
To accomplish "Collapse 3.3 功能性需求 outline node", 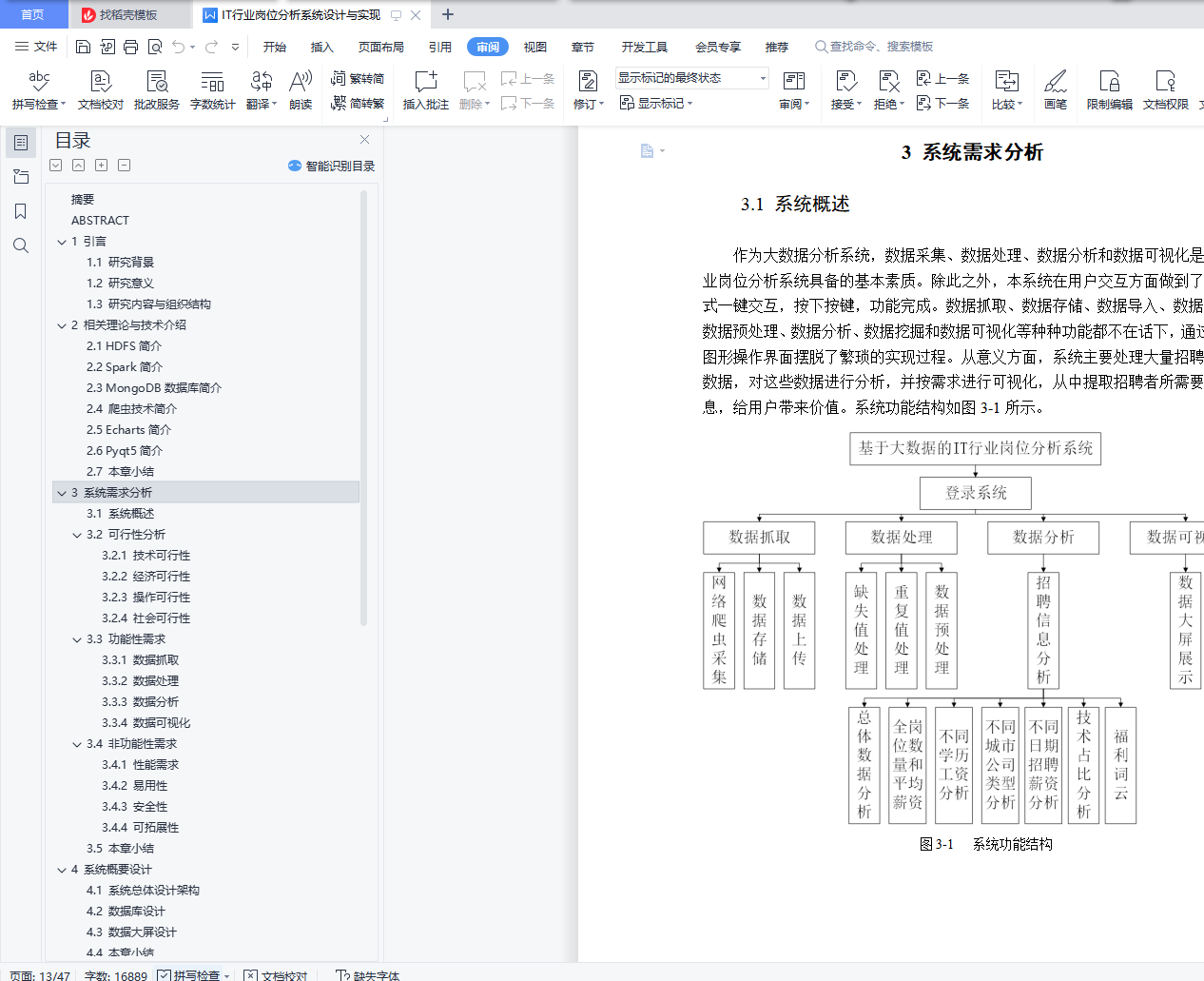I will (77, 639).
